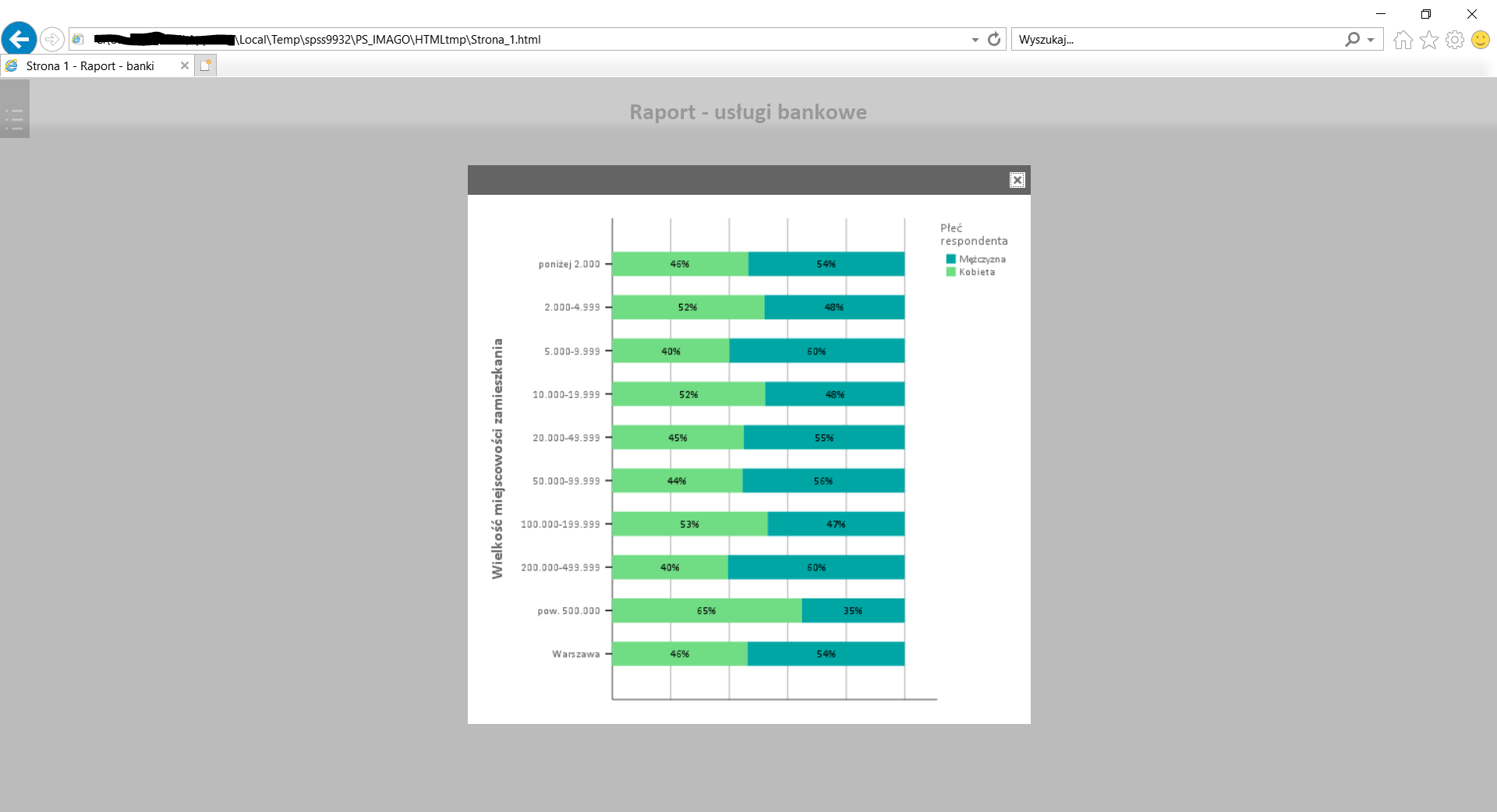
Task: Click the 'poniżej 2.000' axis label
Action: click(x=569, y=264)
